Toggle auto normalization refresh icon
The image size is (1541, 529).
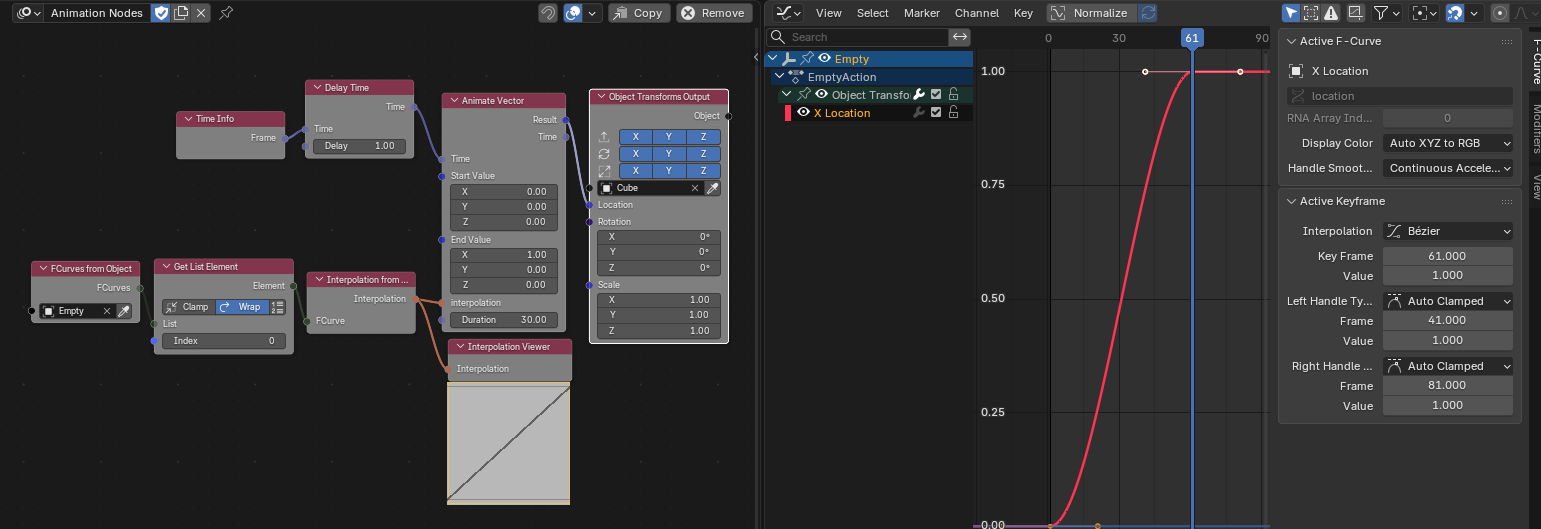tap(1149, 13)
